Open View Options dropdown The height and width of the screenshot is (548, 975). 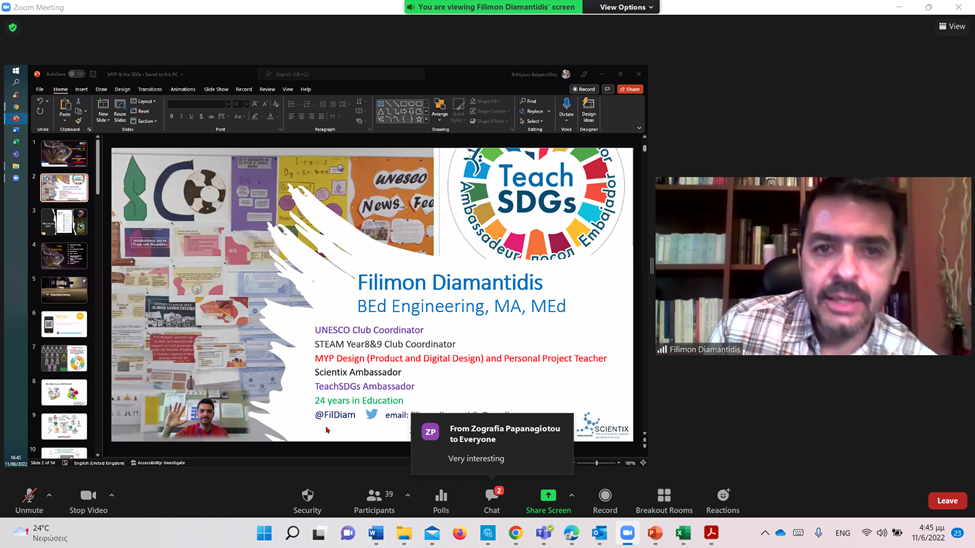pyautogui.click(x=626, y=7)
